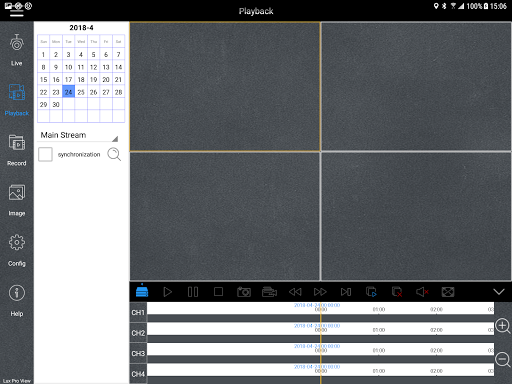Click the location status bar icon

pos(436,6)
